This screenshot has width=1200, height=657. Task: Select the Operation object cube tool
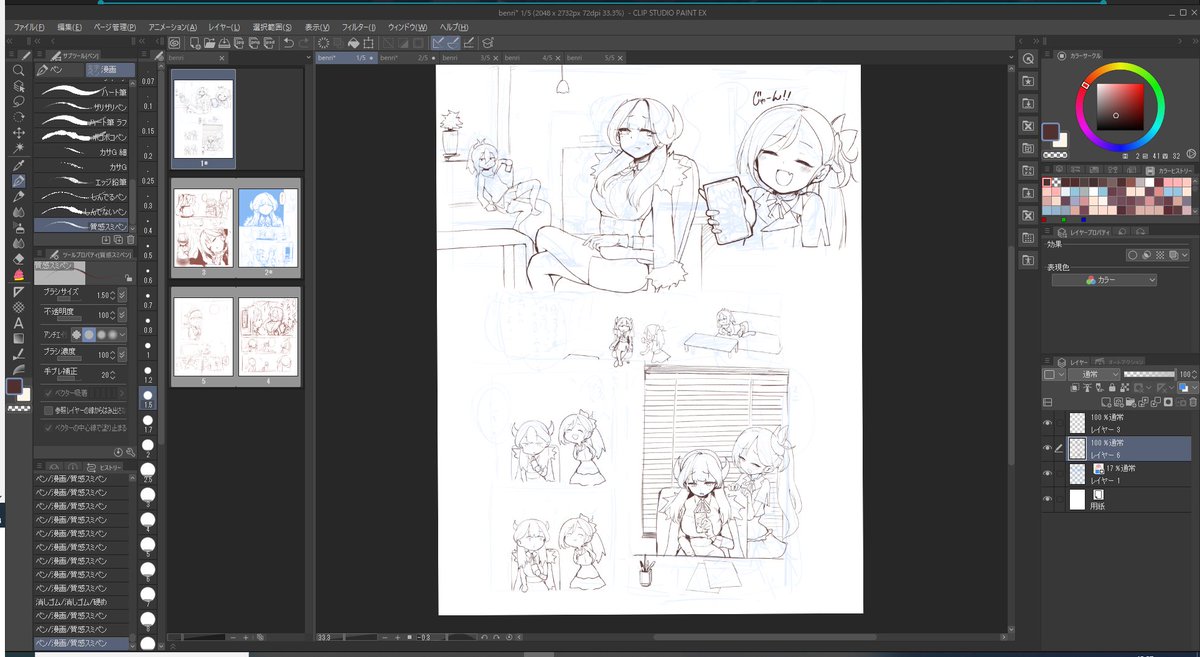click(18, 86)
